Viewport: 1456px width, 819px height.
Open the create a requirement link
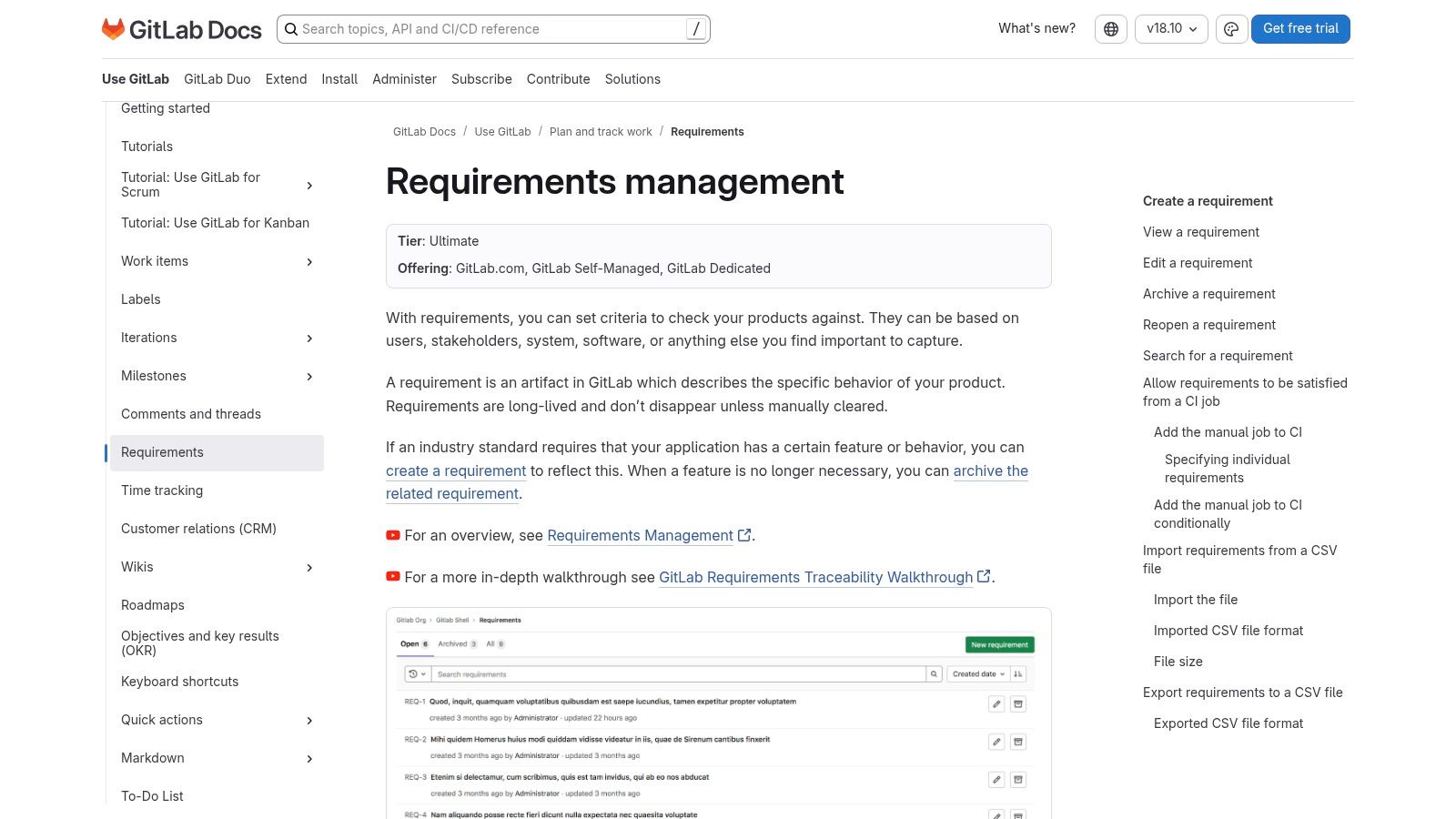click(x=456, y=470)
